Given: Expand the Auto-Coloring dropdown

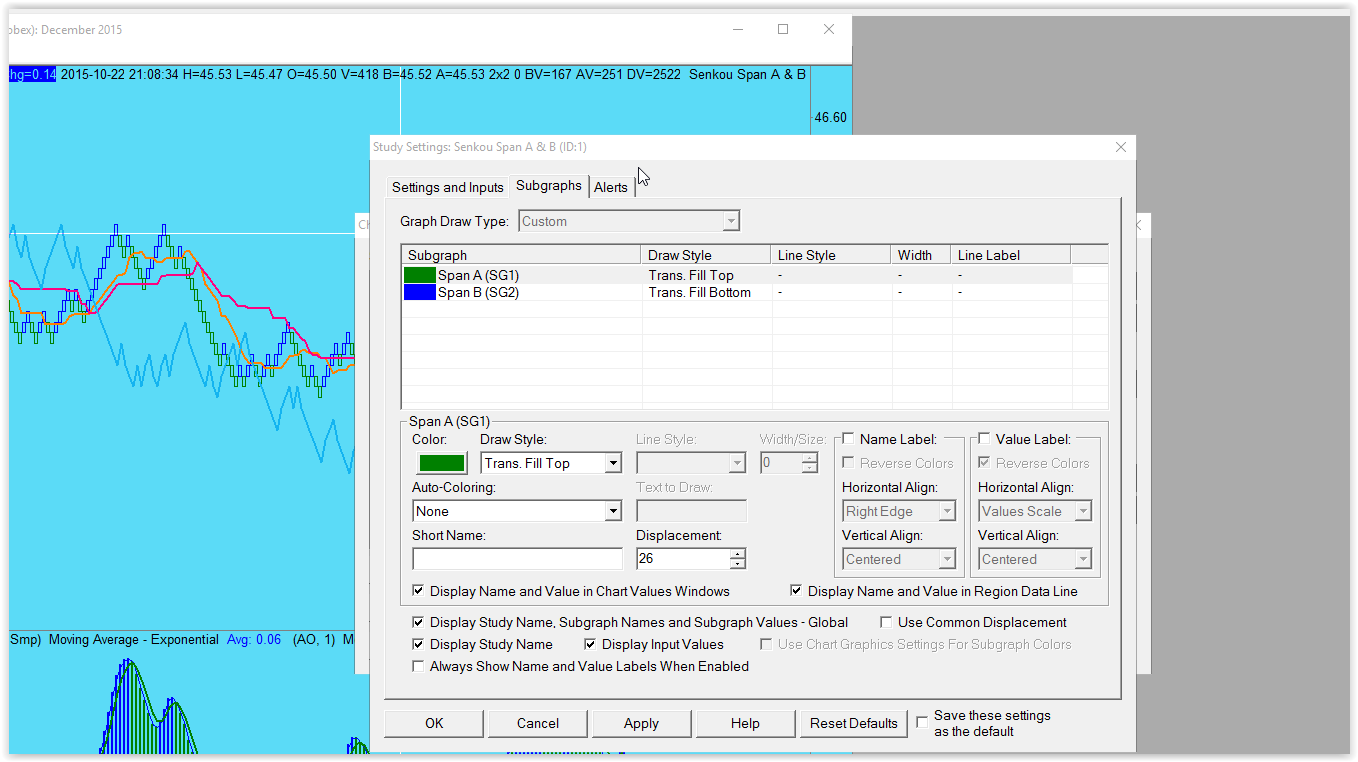Looking at the screenshot, I should pos(613,511).
